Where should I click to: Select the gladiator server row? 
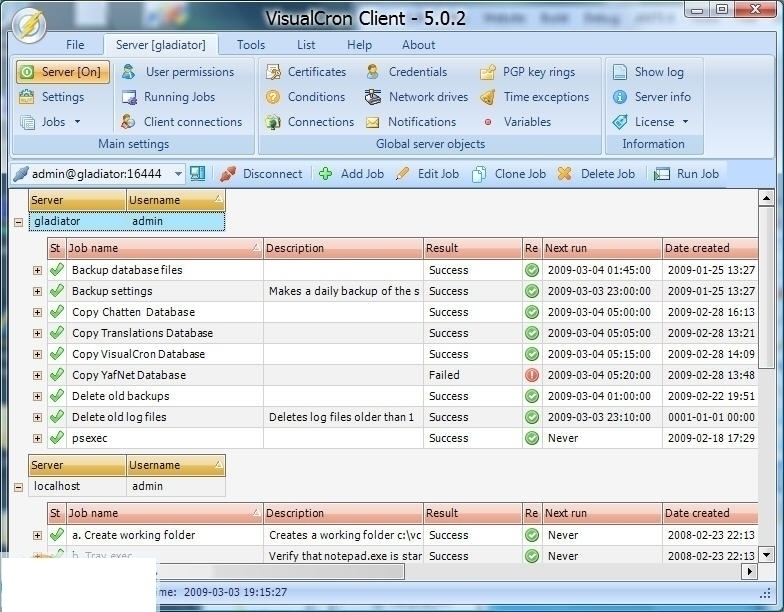pos(127,222)
